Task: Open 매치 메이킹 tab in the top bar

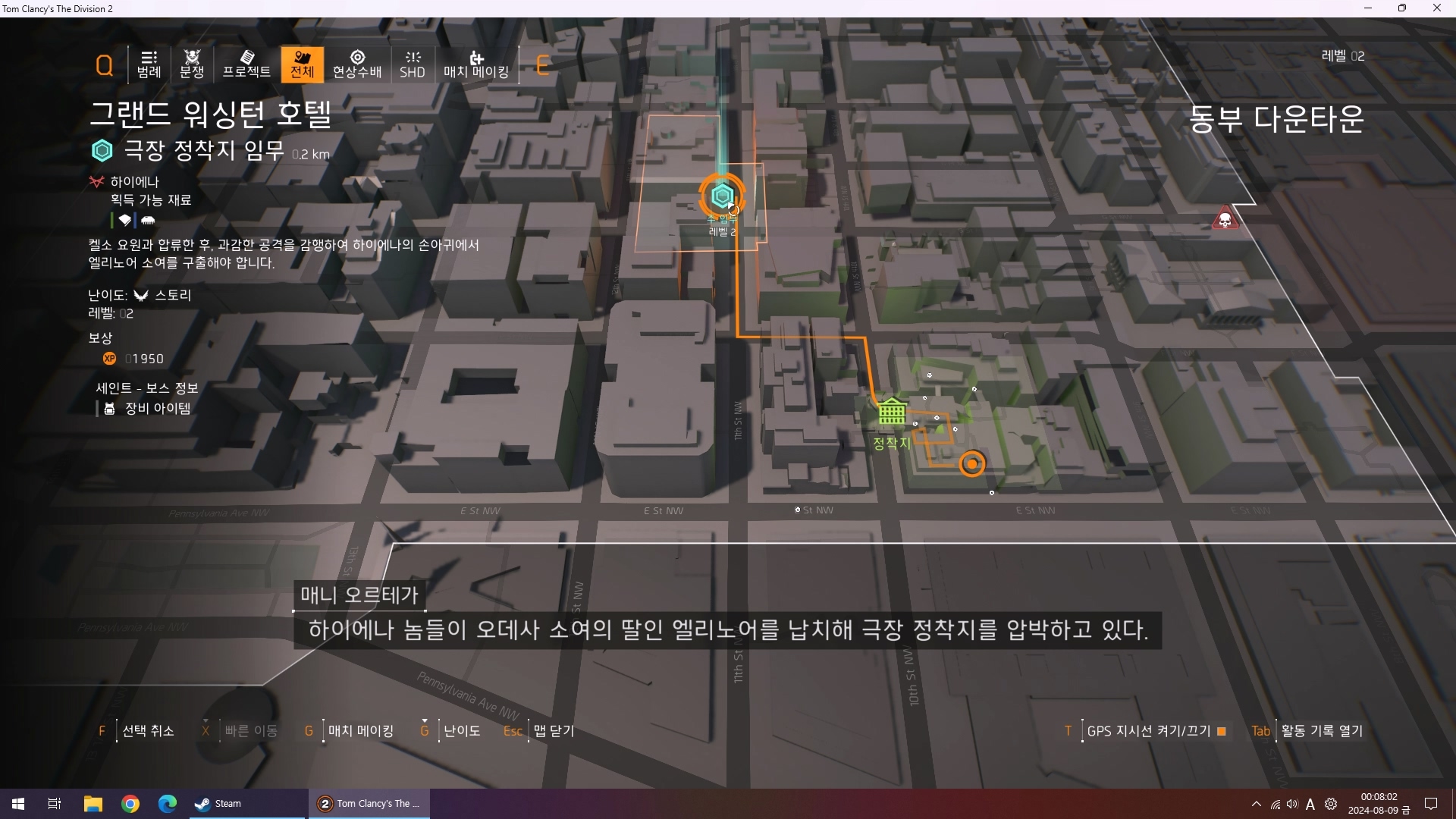Action: click(x=476, y=64)
